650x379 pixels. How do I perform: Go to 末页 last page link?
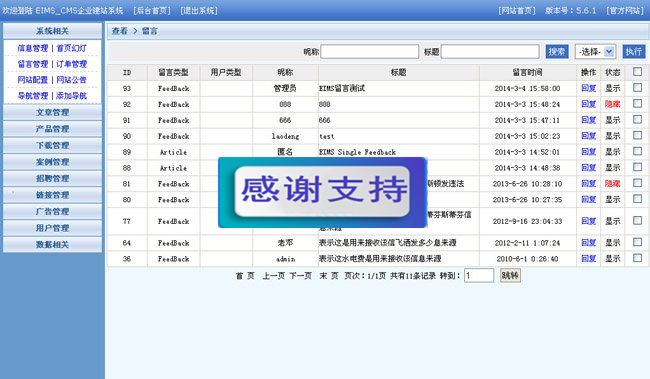click(329, 276)
